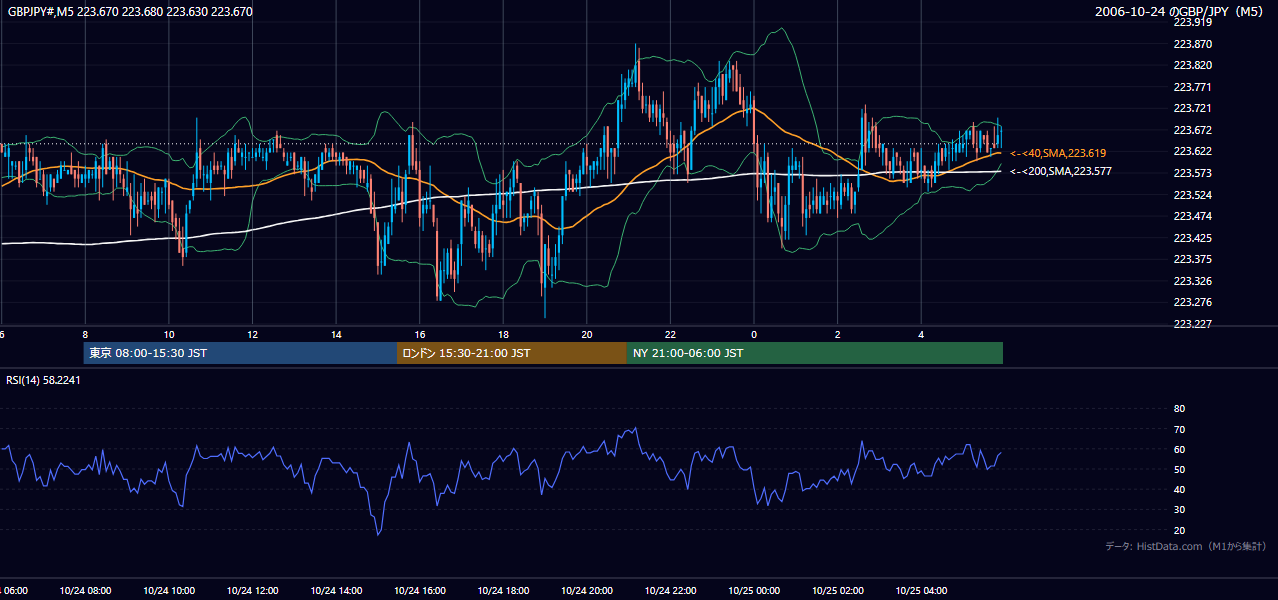Viewport: 1278px width, 600px height.
Task: Click price axis value 223.771
Action: point(1192,87)
